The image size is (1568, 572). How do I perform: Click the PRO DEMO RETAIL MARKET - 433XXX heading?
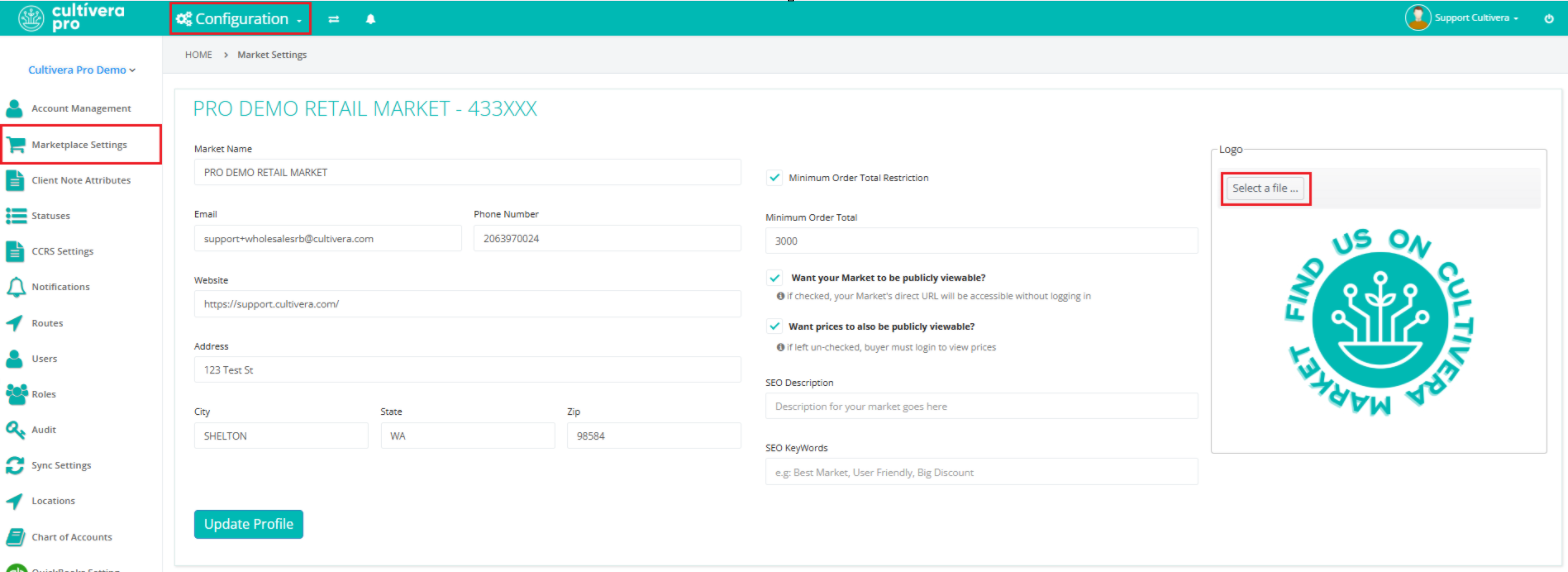(365, 109)
